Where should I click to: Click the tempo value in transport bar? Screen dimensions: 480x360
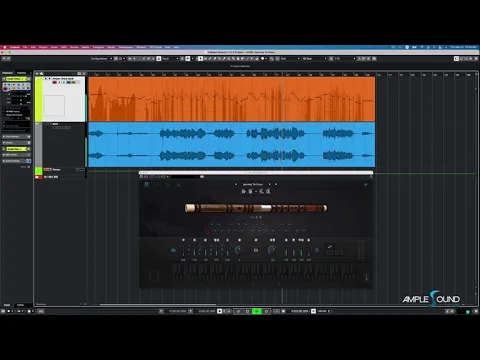tap(322, 311)
